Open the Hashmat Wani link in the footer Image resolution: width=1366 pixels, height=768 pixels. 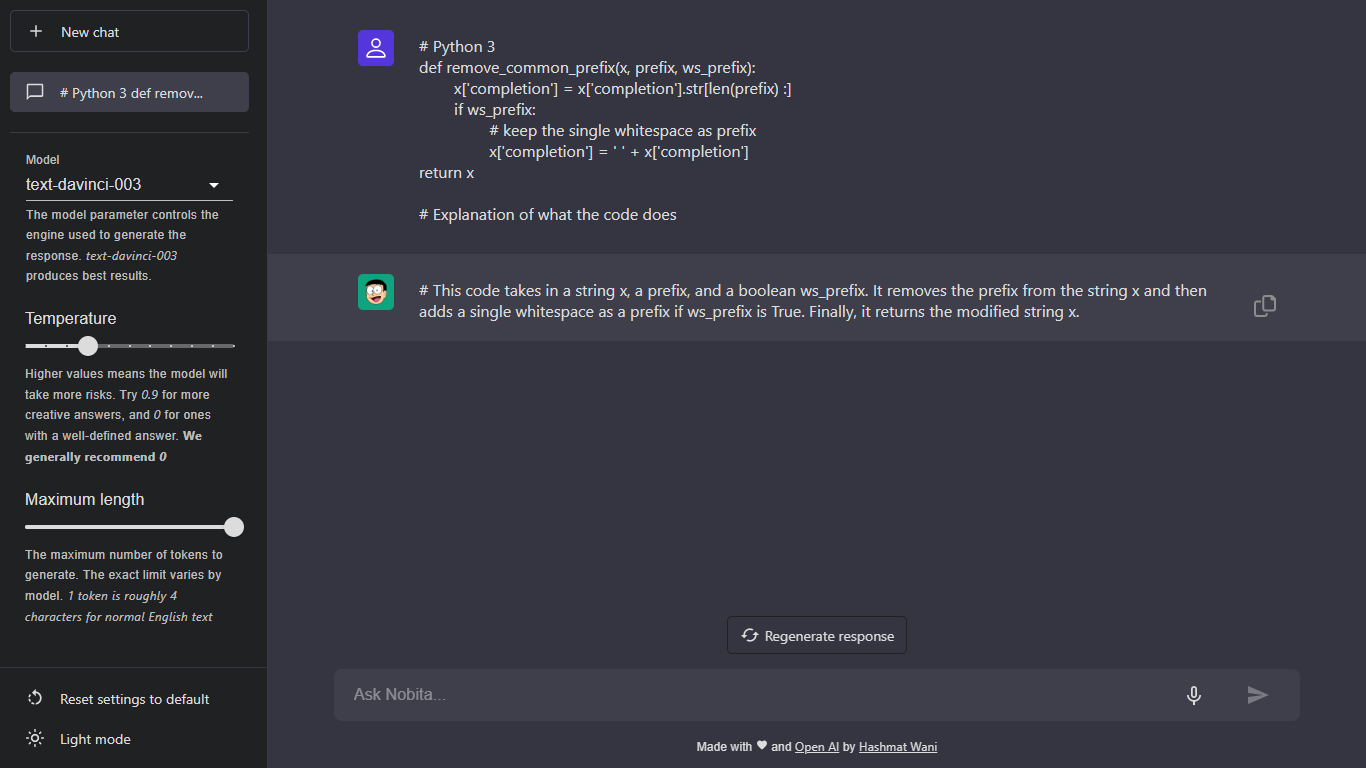click(898, 747)
